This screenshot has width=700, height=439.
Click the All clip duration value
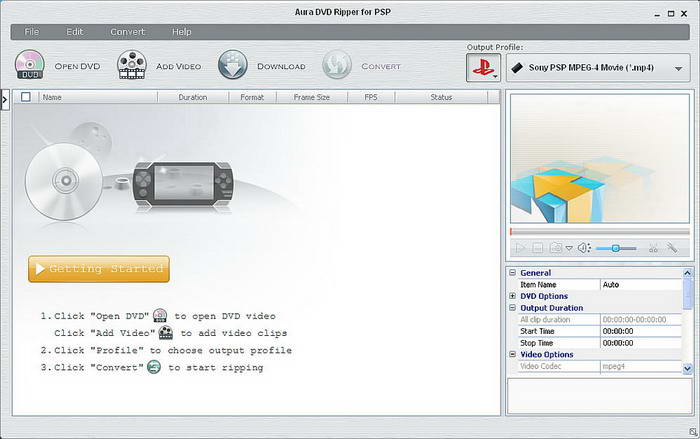point(641,319)
